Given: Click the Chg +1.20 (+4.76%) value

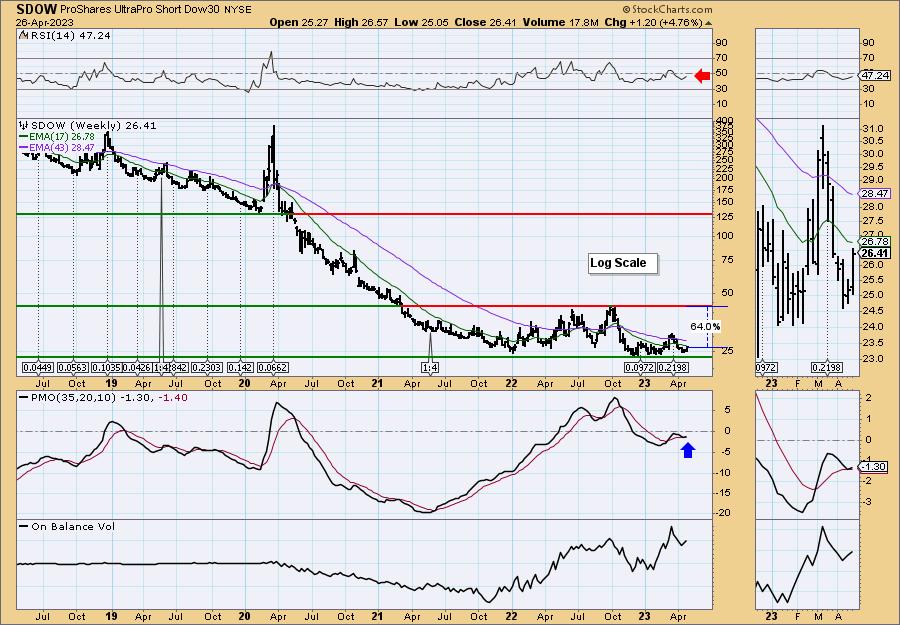Looking at the screenshot, I should 654,22.
